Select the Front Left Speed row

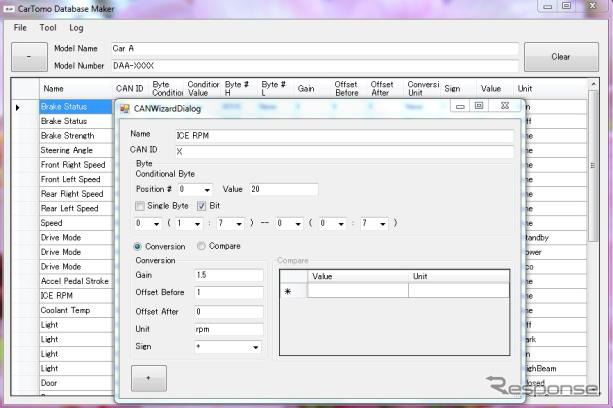point(76,179)
